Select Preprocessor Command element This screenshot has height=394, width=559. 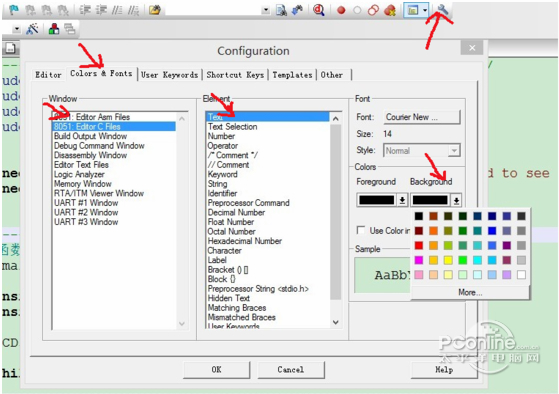click(268, 203)
